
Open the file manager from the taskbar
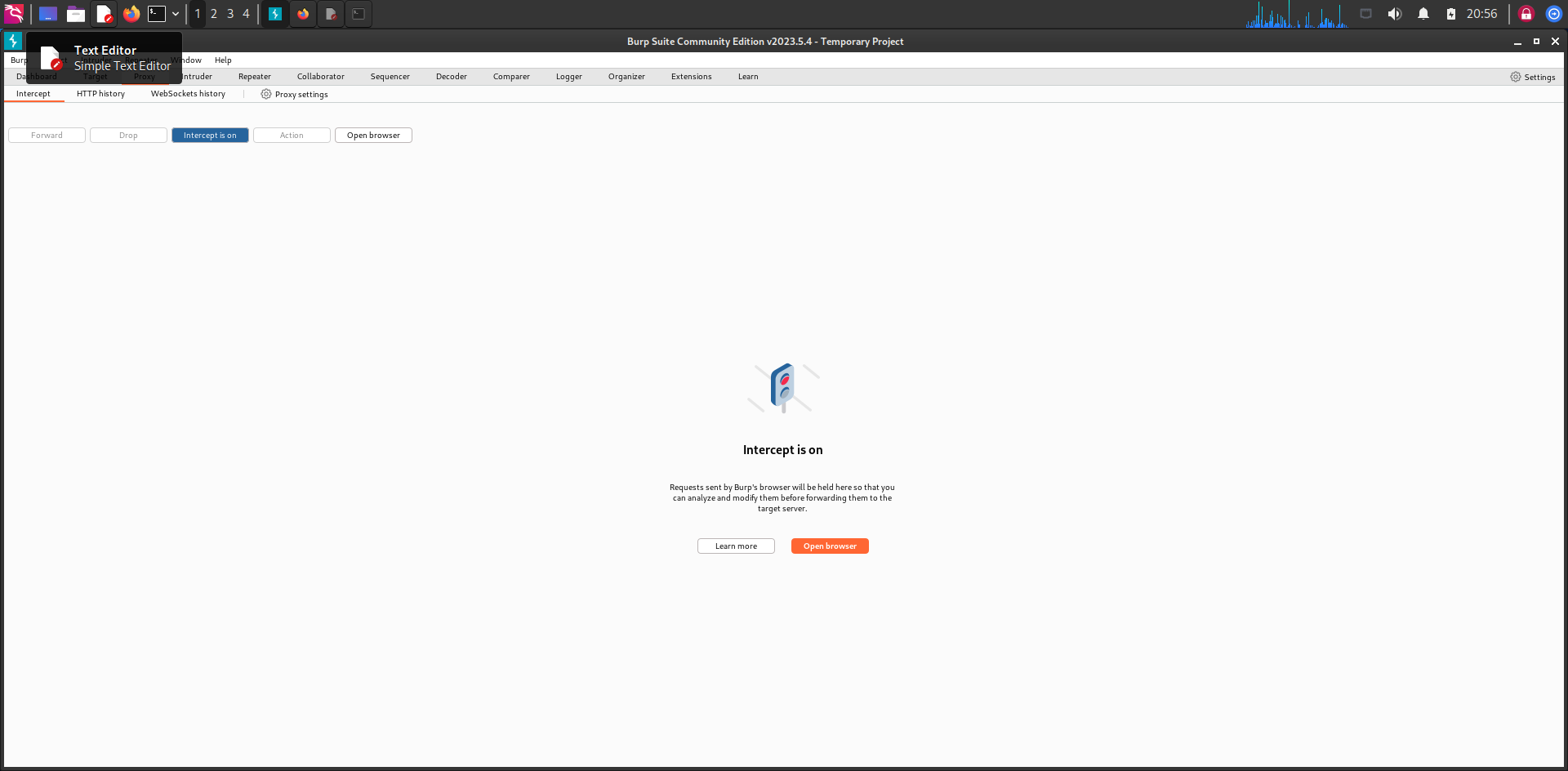click(x=75, y=14)
